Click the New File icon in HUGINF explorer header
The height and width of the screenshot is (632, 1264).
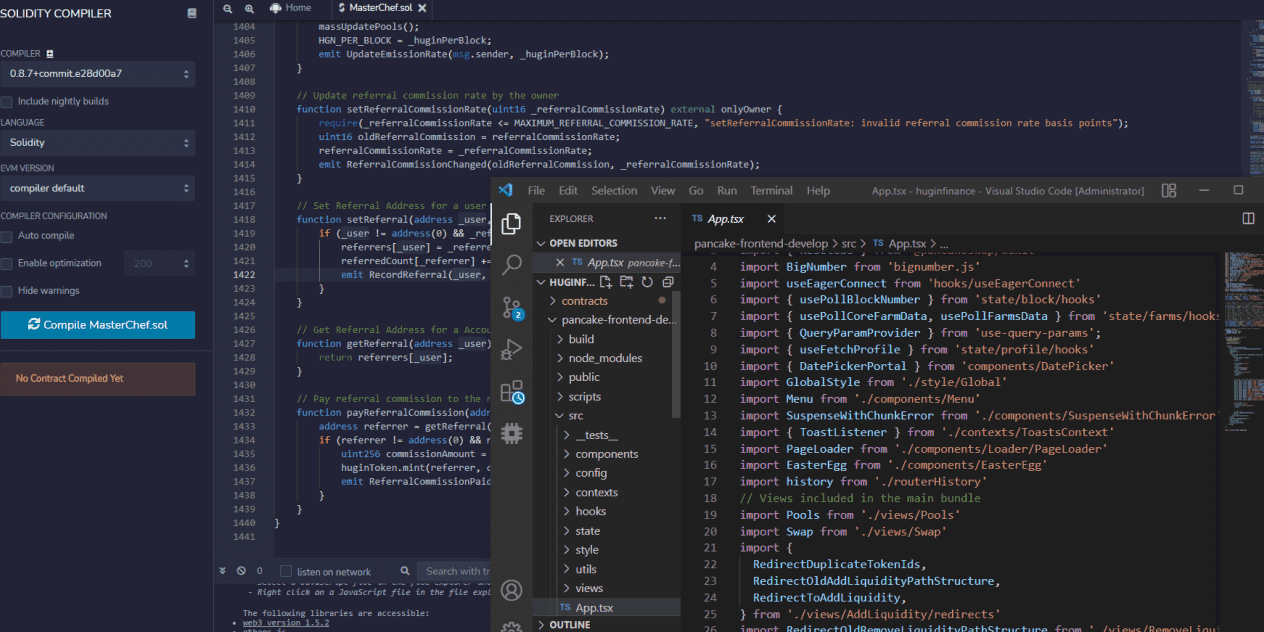pos(607,282)
